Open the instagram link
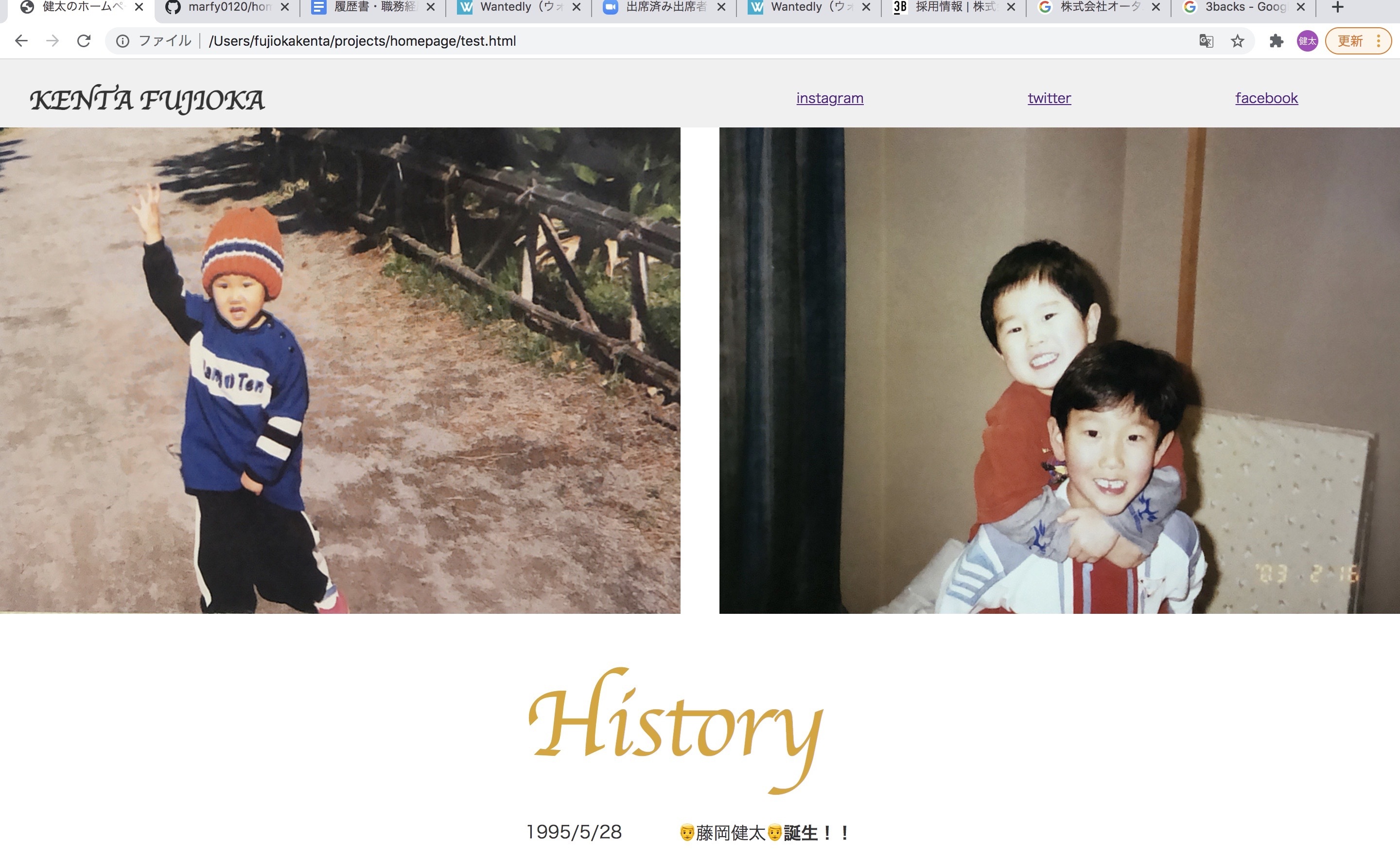1400x858 pixels. point(829,98)
